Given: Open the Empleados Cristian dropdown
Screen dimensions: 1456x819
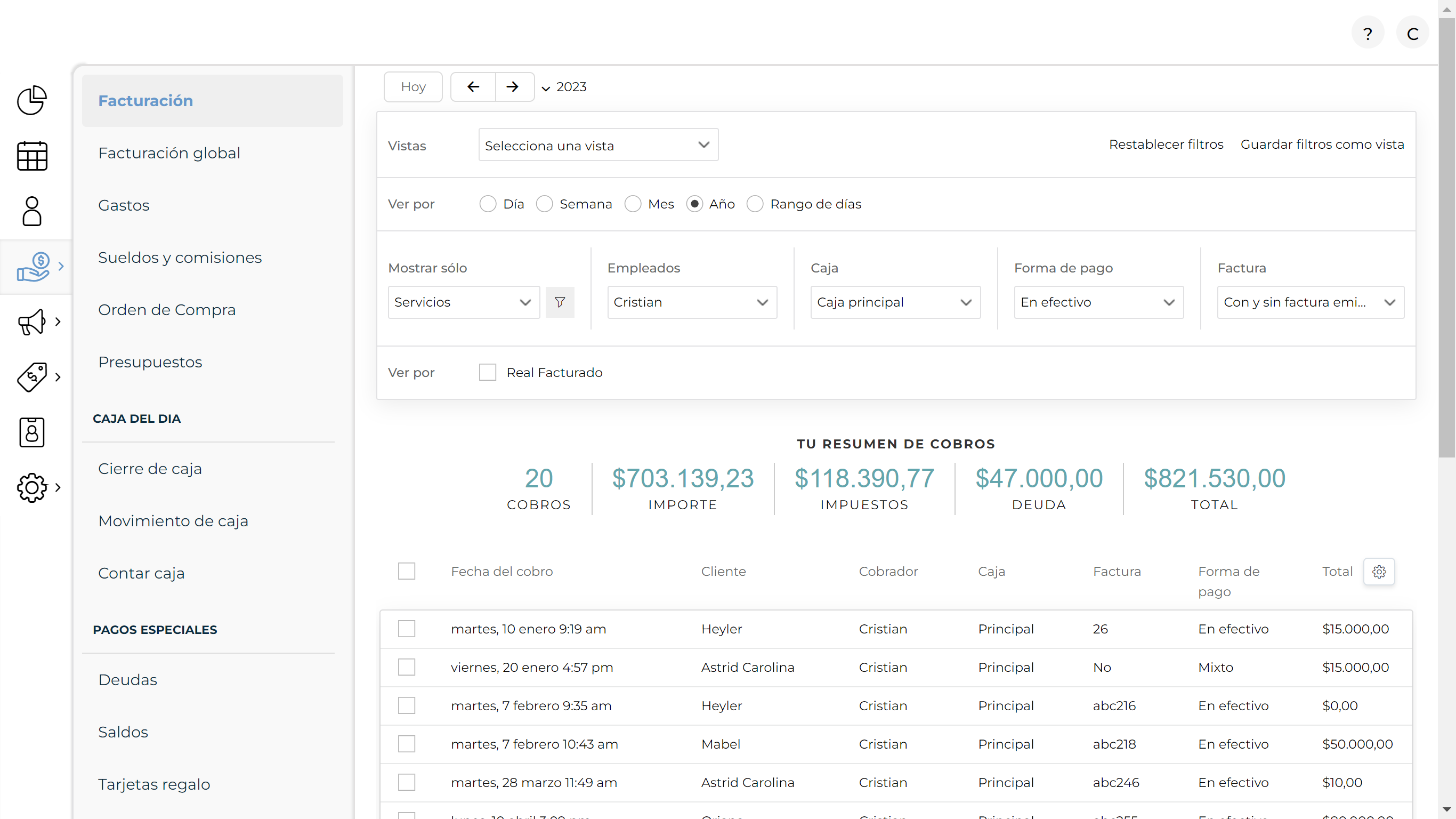Looking at the screenshot, I should click(692, 302).
